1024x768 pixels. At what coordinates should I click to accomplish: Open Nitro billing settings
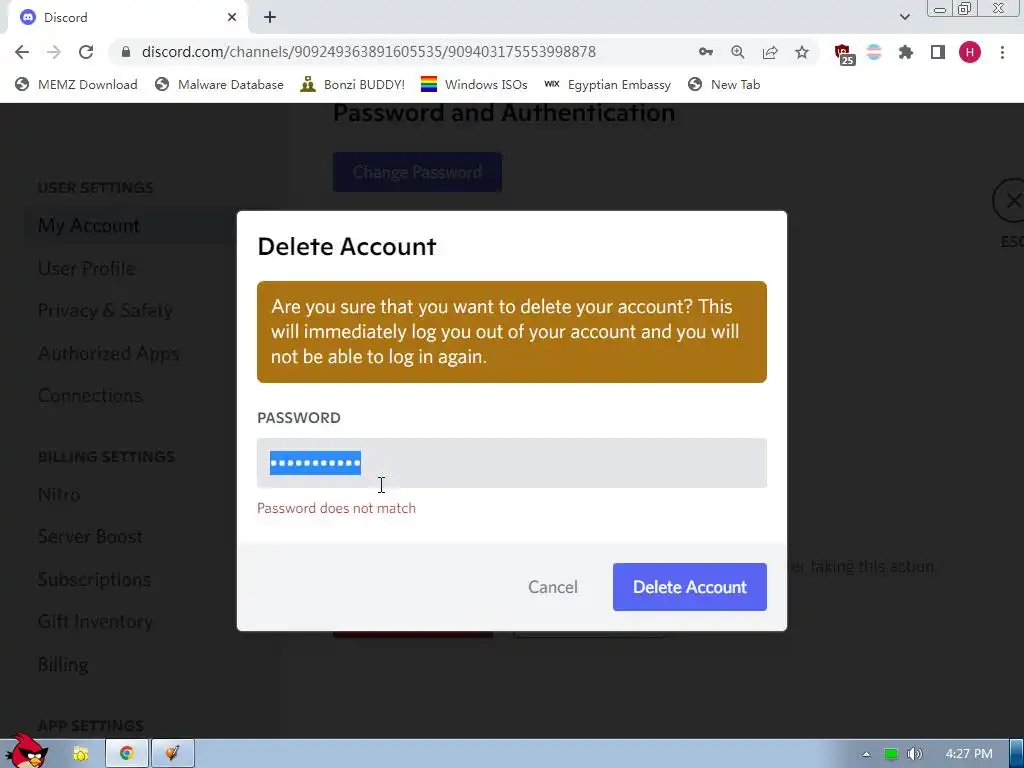(59, 494)
